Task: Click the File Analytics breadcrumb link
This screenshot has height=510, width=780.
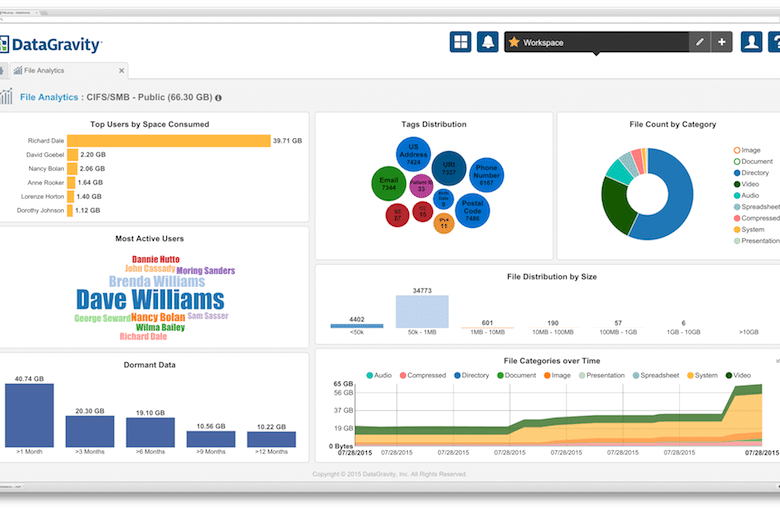Action: click(x=49, y=97)
